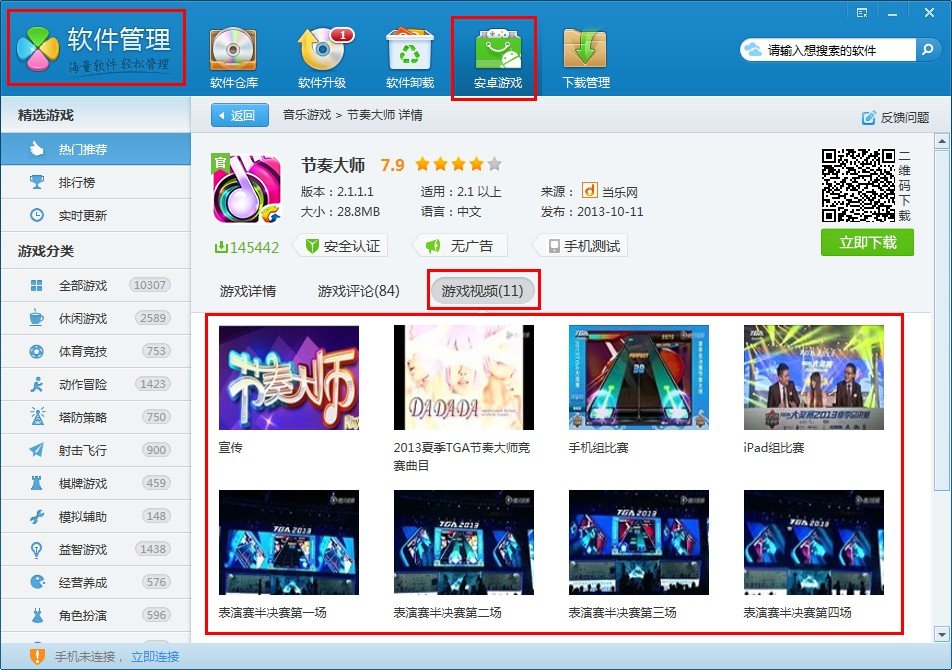Select 排行榜 in the sidebar
Viewport: 952px width, 670px height.
click(x=76, y=183)
